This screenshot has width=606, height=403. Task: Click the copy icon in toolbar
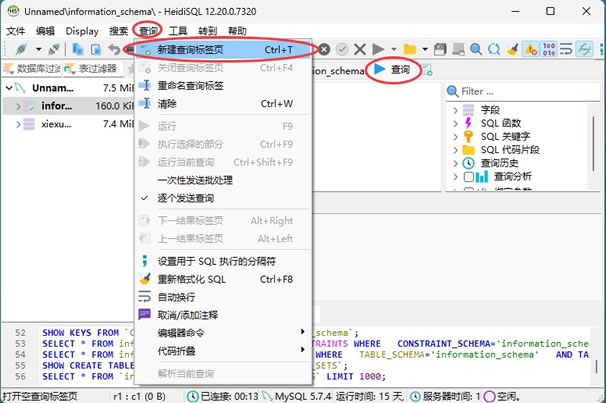(78, 49)
